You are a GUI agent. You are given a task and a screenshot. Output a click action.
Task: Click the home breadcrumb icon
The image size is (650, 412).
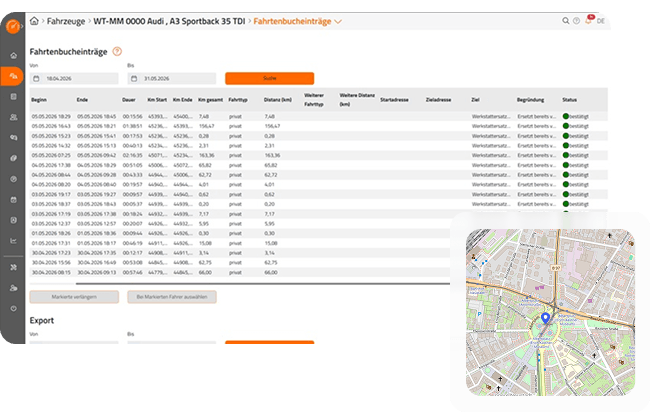(x=34, y=21)
